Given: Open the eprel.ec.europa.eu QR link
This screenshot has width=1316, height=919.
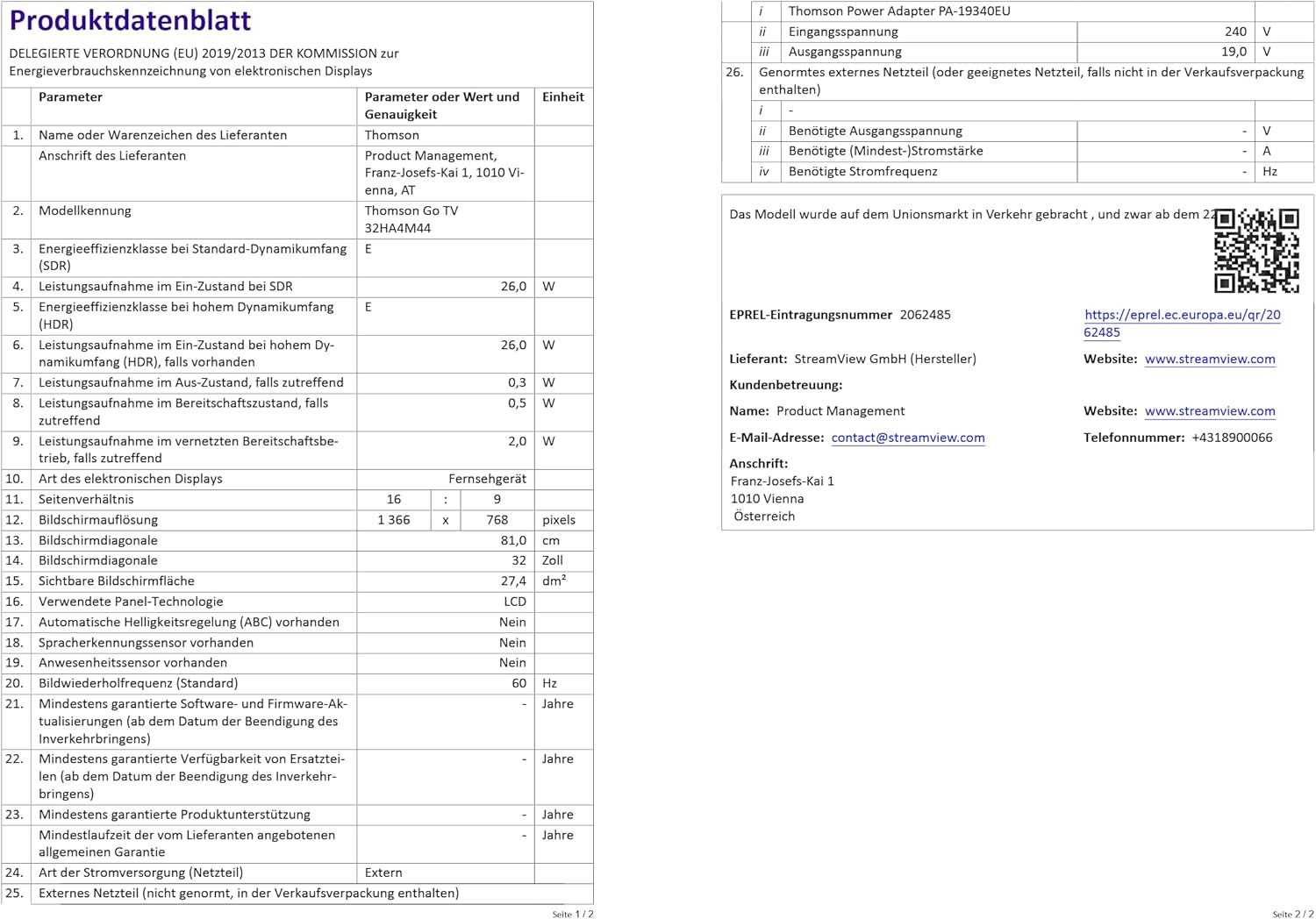Looking at the screenshot, I should (x=1182, y=324).
